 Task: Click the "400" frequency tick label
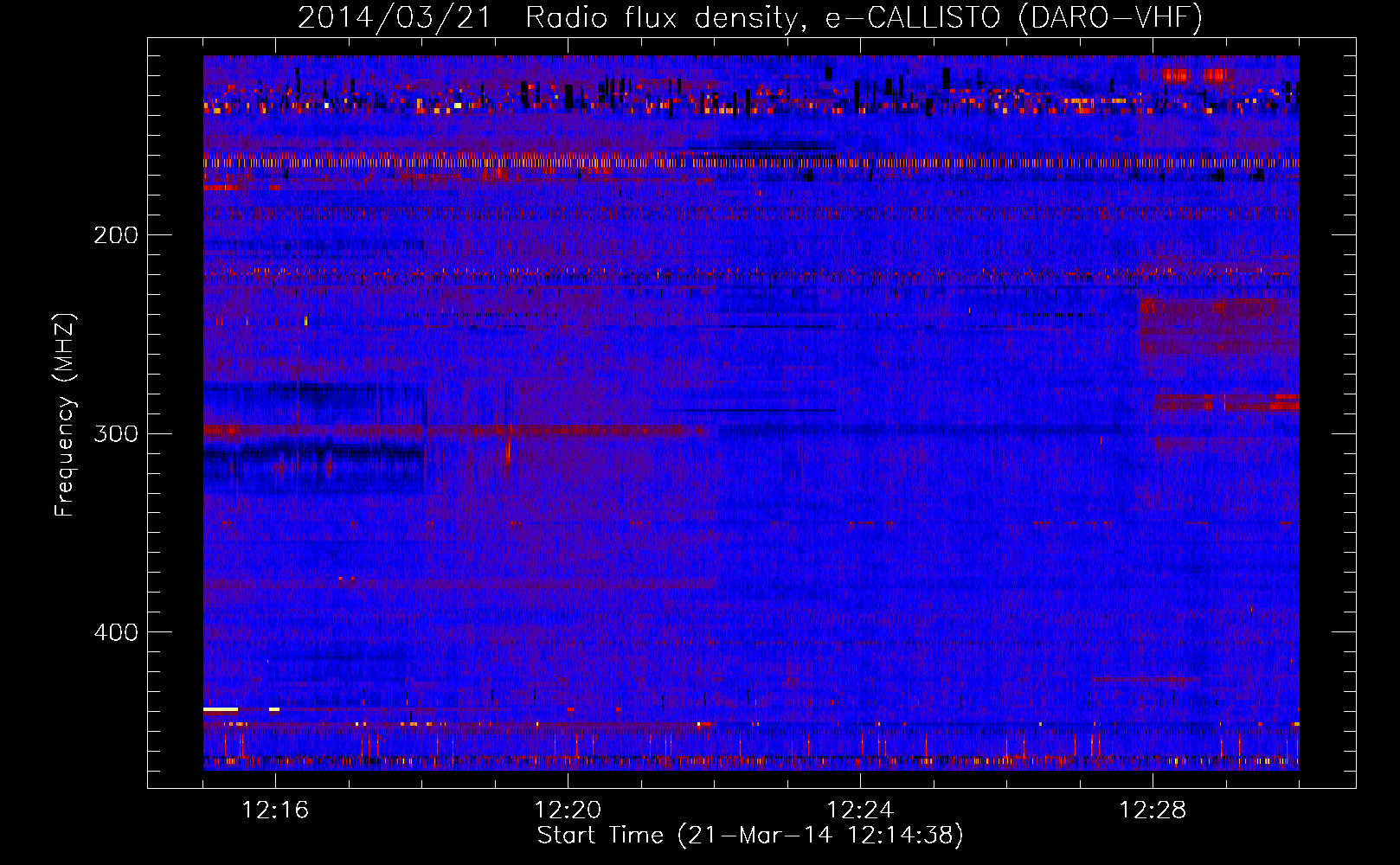(x=116, y=632)
